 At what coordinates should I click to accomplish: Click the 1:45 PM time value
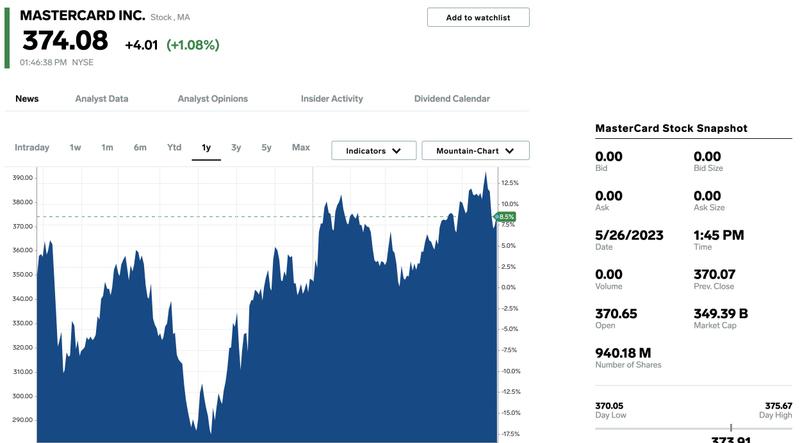pos(718,235)
